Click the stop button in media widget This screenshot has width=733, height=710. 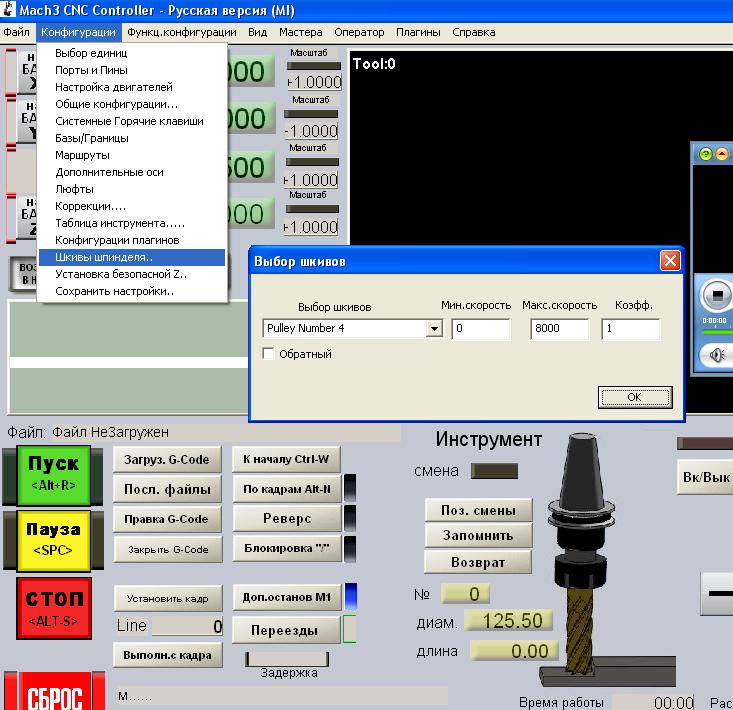coord(716,297)
